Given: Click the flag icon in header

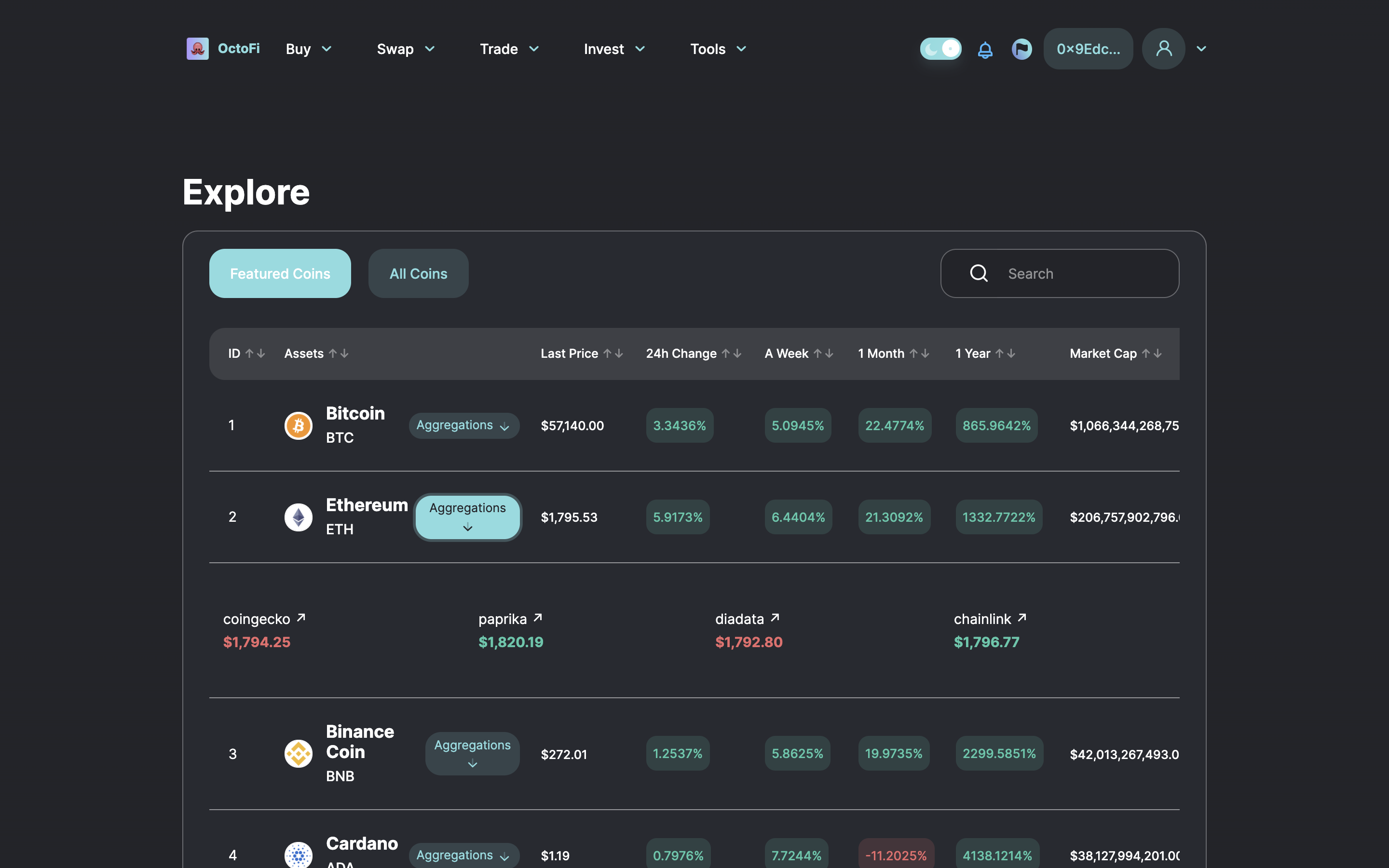Looking at the screenshot, I should (1021, 49).
